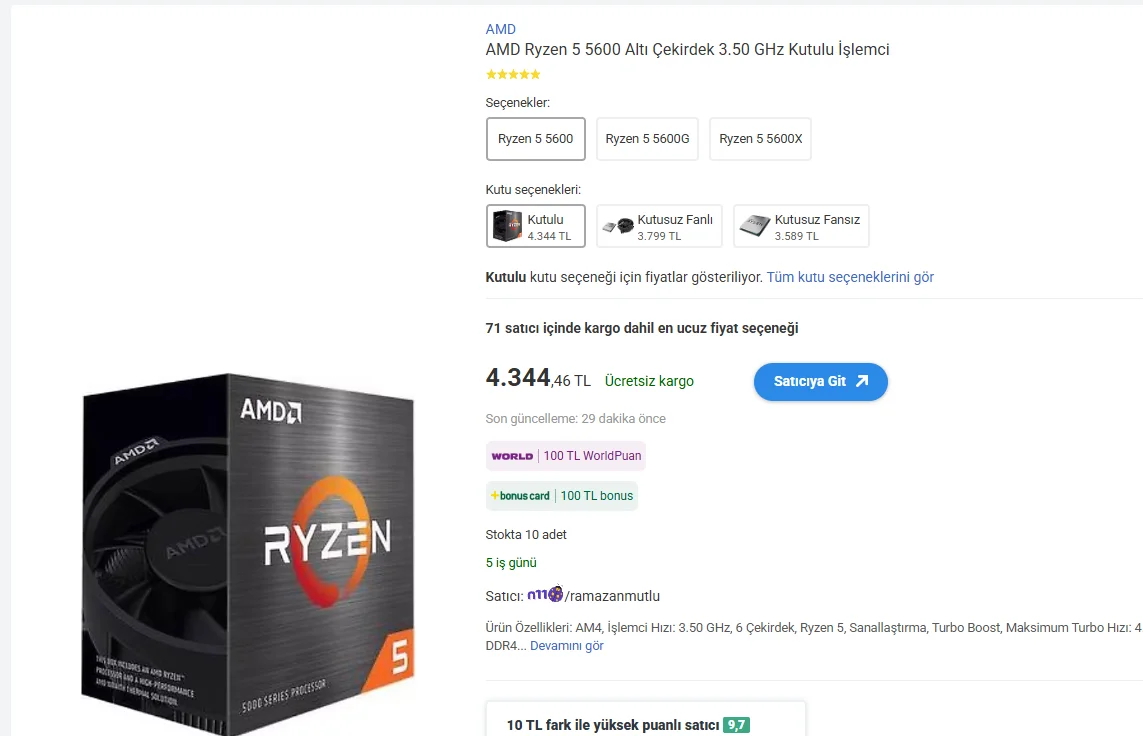Click the fan cooler thumbnail icon

(618, 226)
